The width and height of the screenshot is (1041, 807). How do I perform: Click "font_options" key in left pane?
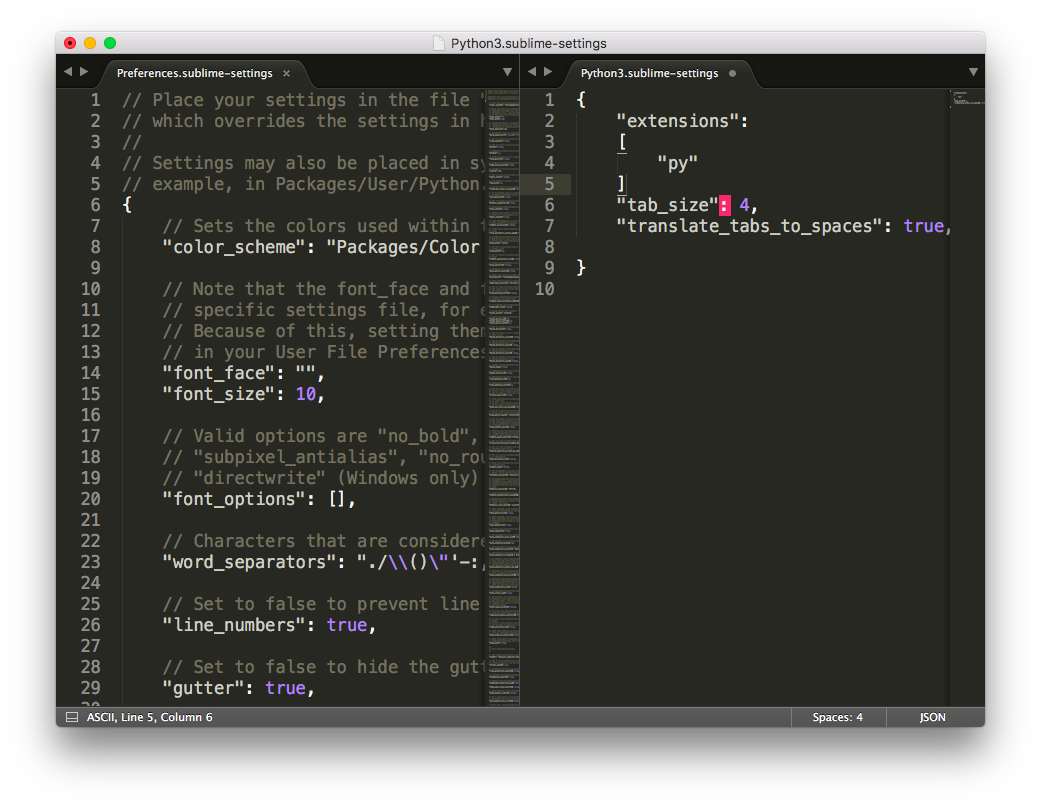pyautogui.click(x=234, y=499)
